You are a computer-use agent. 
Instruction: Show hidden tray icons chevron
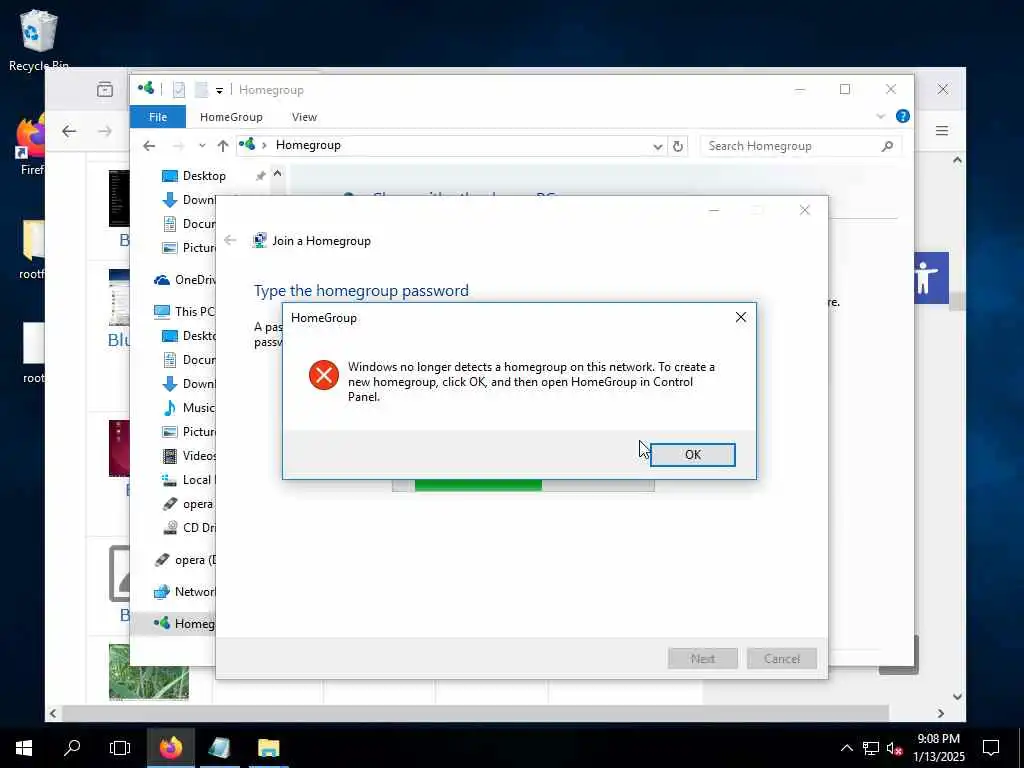tap(846, 748)
